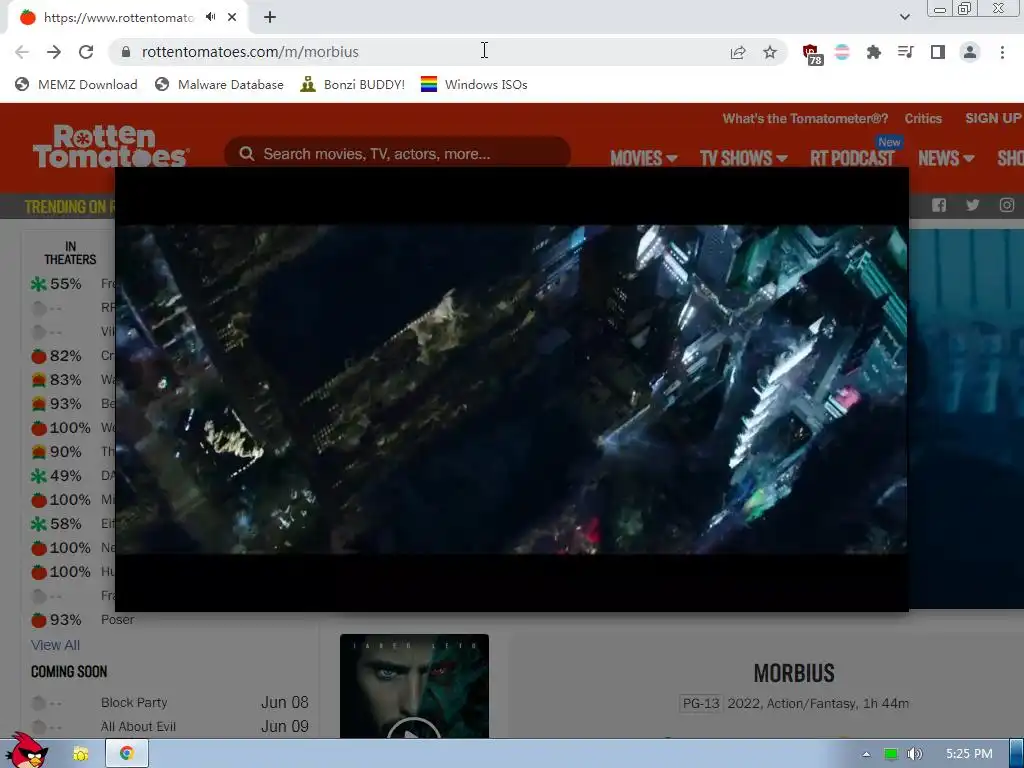Reload the page with the refresh icon

click(x=86, y=52)
